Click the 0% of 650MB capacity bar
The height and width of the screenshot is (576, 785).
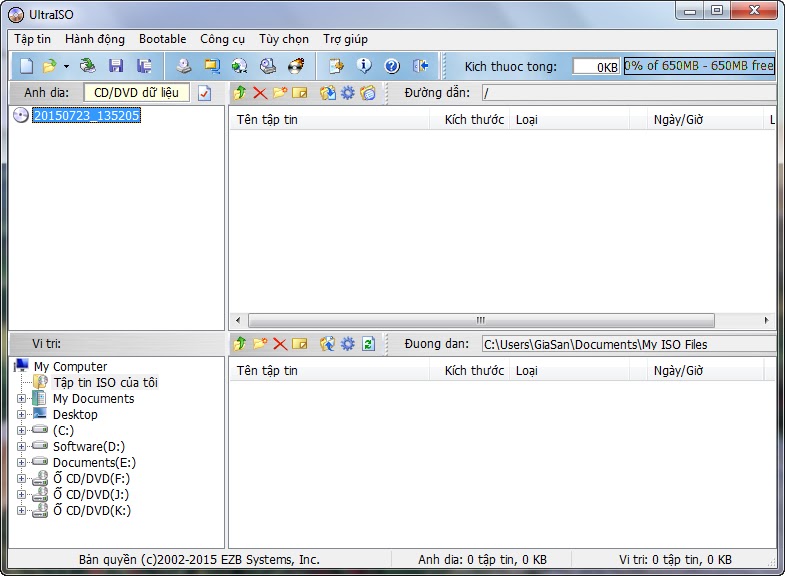pos(699,66)
